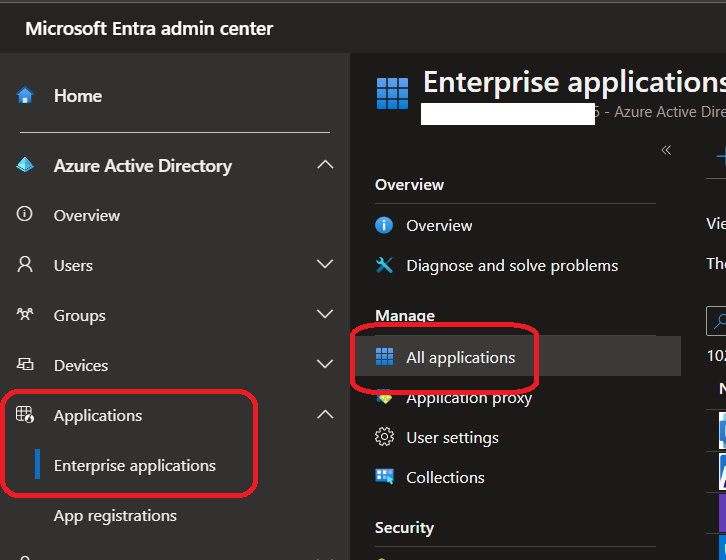Click the Groups people icon

25,315
